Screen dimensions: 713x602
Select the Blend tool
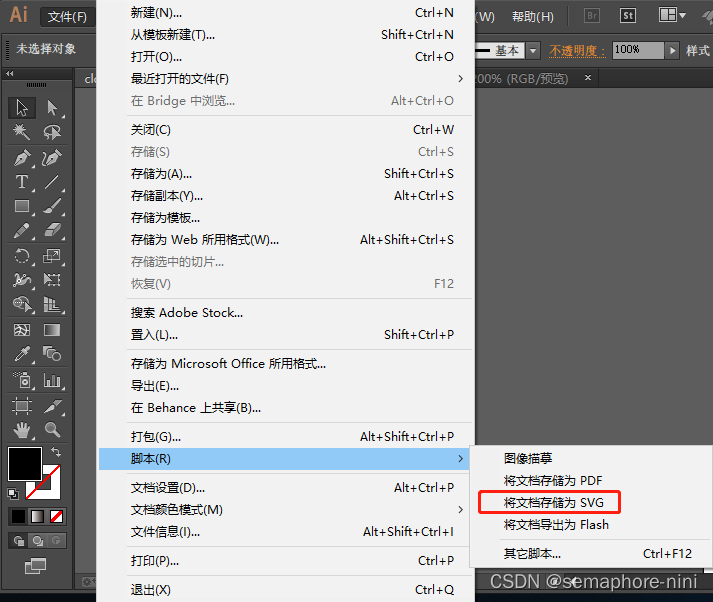pos(52,354)
